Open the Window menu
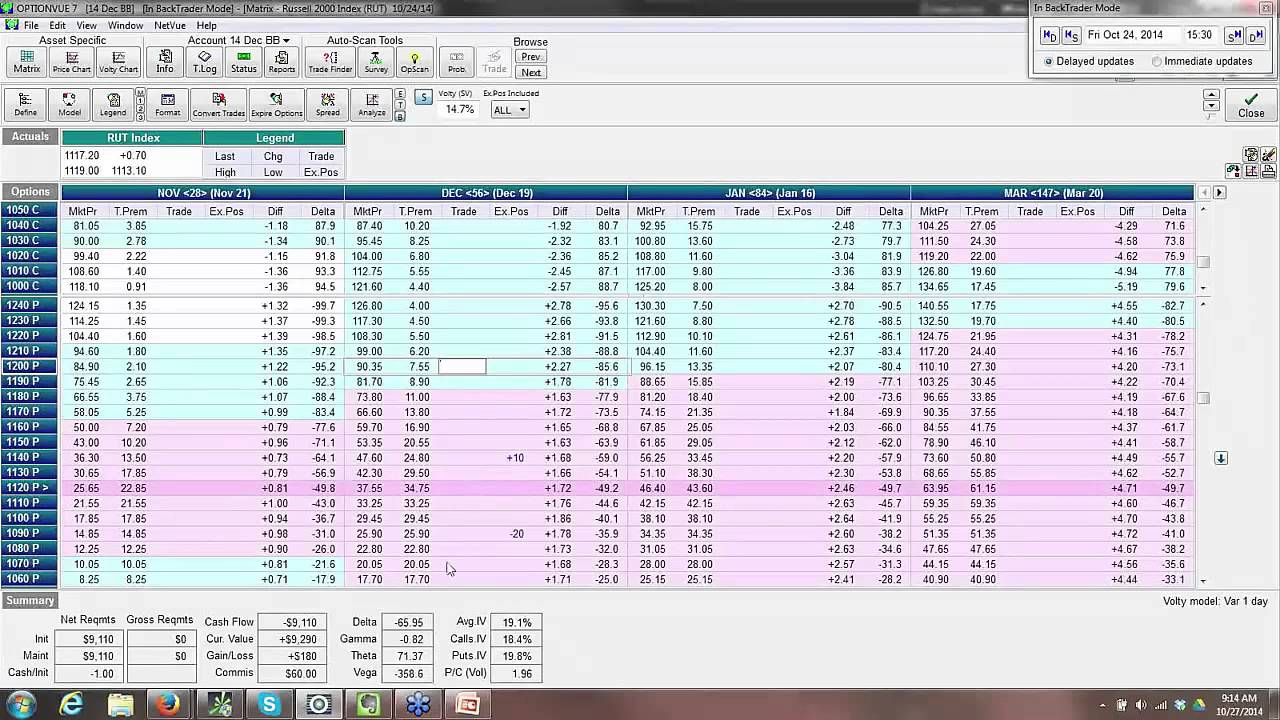 tap(125, 25)
